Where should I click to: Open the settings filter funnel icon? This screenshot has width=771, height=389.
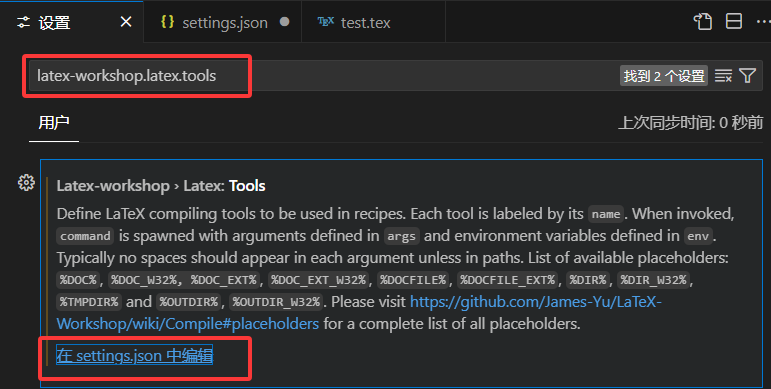click(x=747, y=76)
